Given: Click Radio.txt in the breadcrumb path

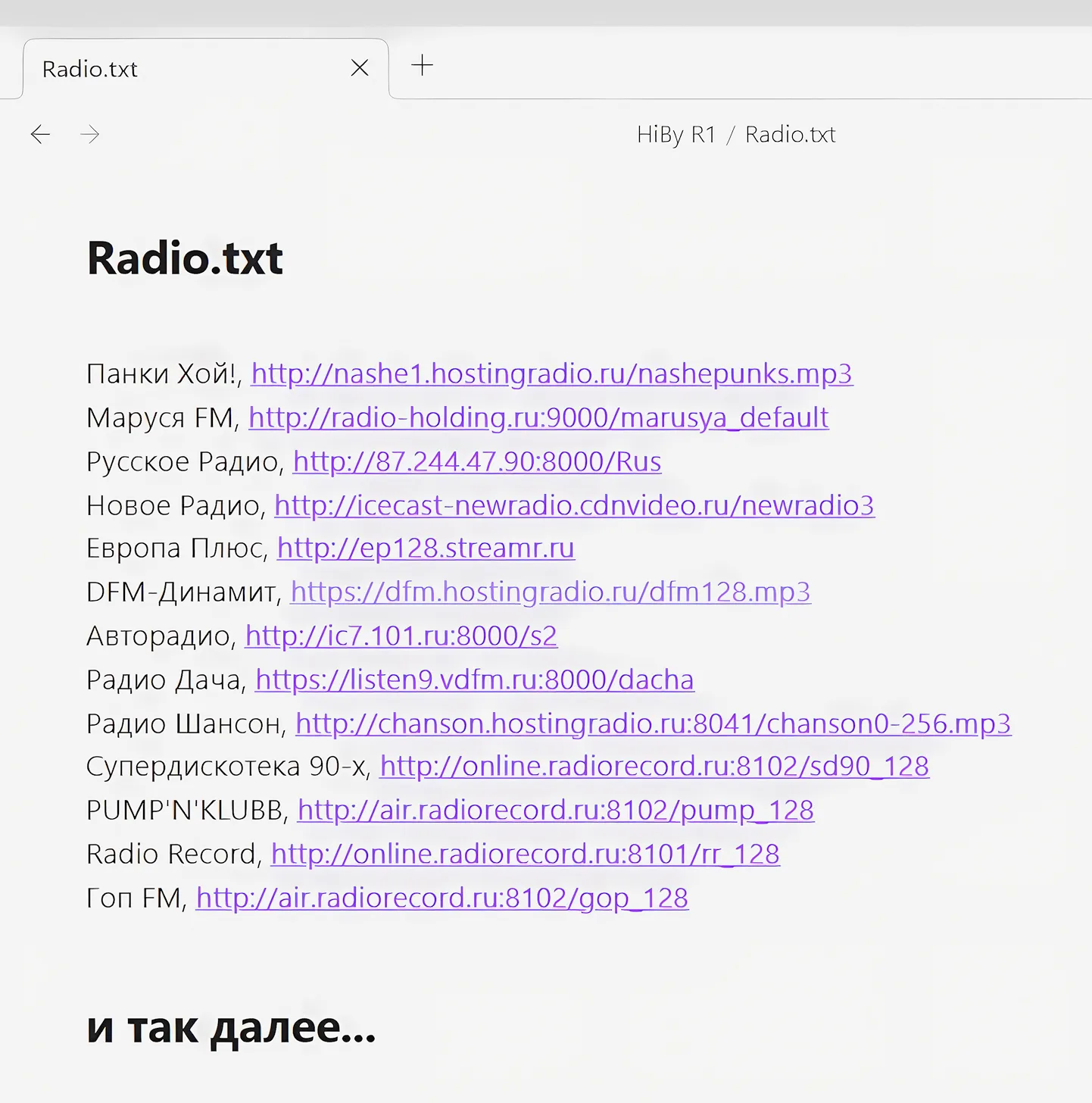Looking at the screenshot, I should coord(791,135).
